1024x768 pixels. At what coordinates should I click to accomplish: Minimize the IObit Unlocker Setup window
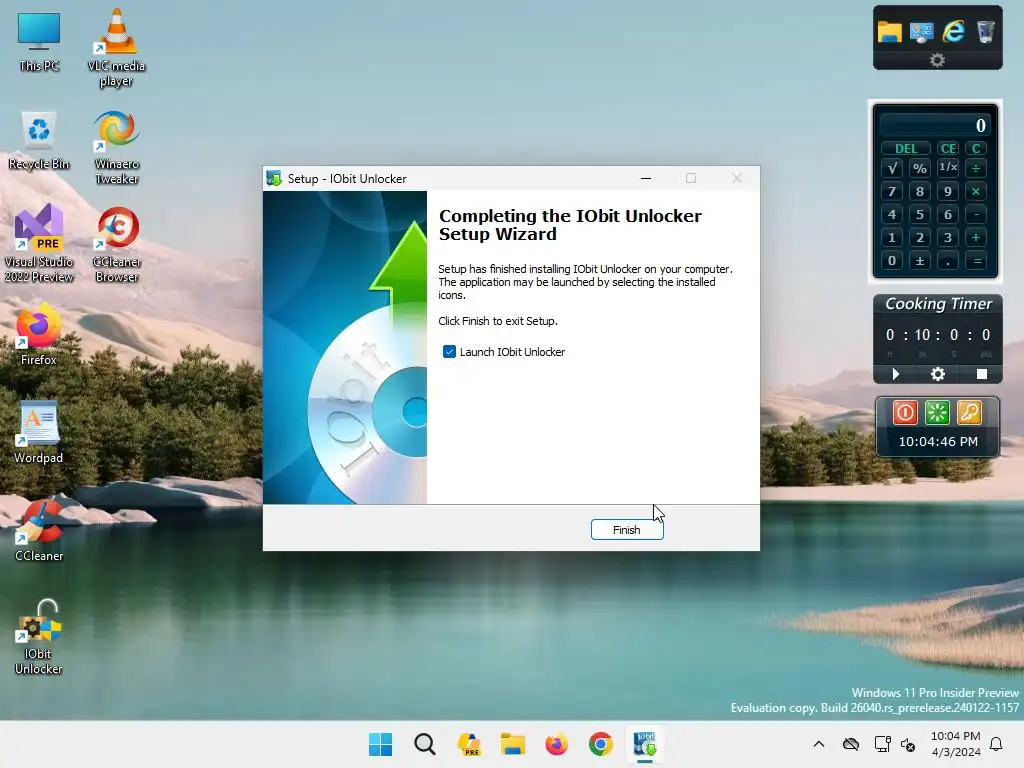(646, 178)
